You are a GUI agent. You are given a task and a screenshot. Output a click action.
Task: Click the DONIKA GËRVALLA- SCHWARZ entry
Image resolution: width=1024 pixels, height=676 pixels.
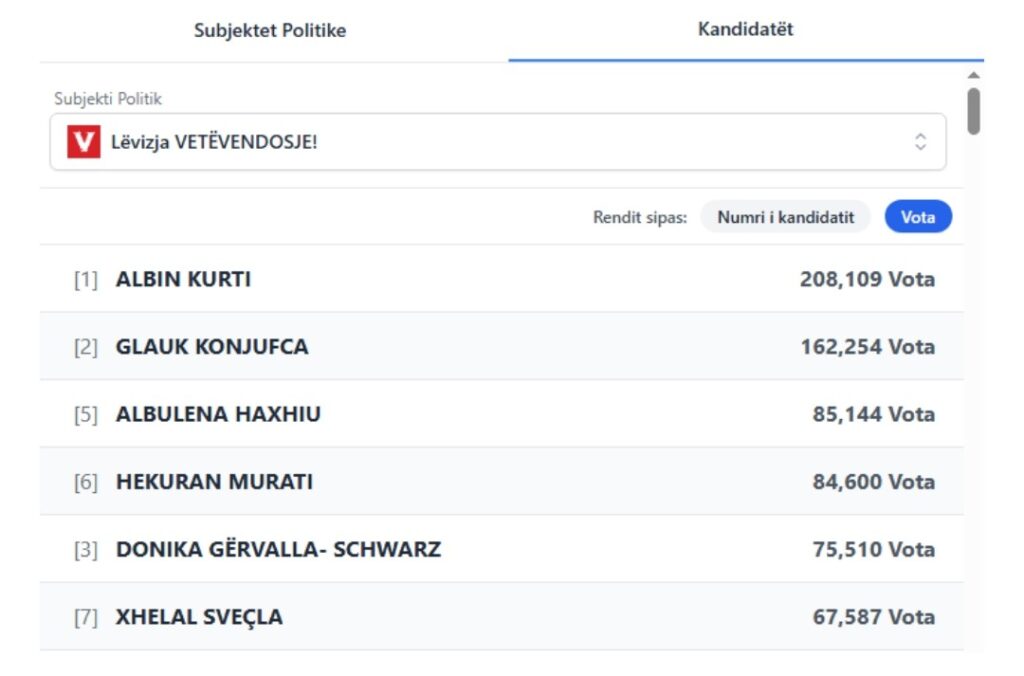(278, 549)
